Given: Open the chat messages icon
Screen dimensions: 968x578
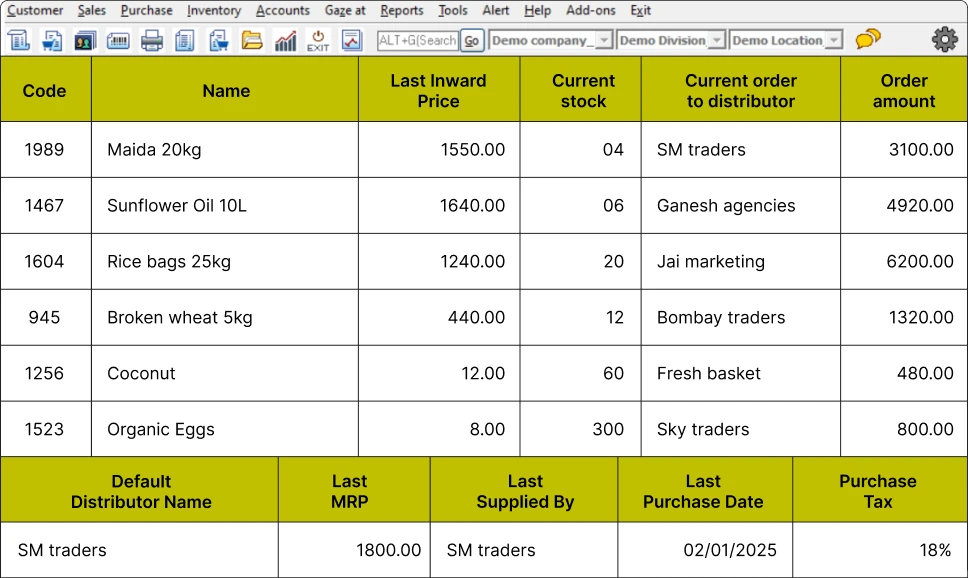Looking at the screenshot, I should point(866,39).
